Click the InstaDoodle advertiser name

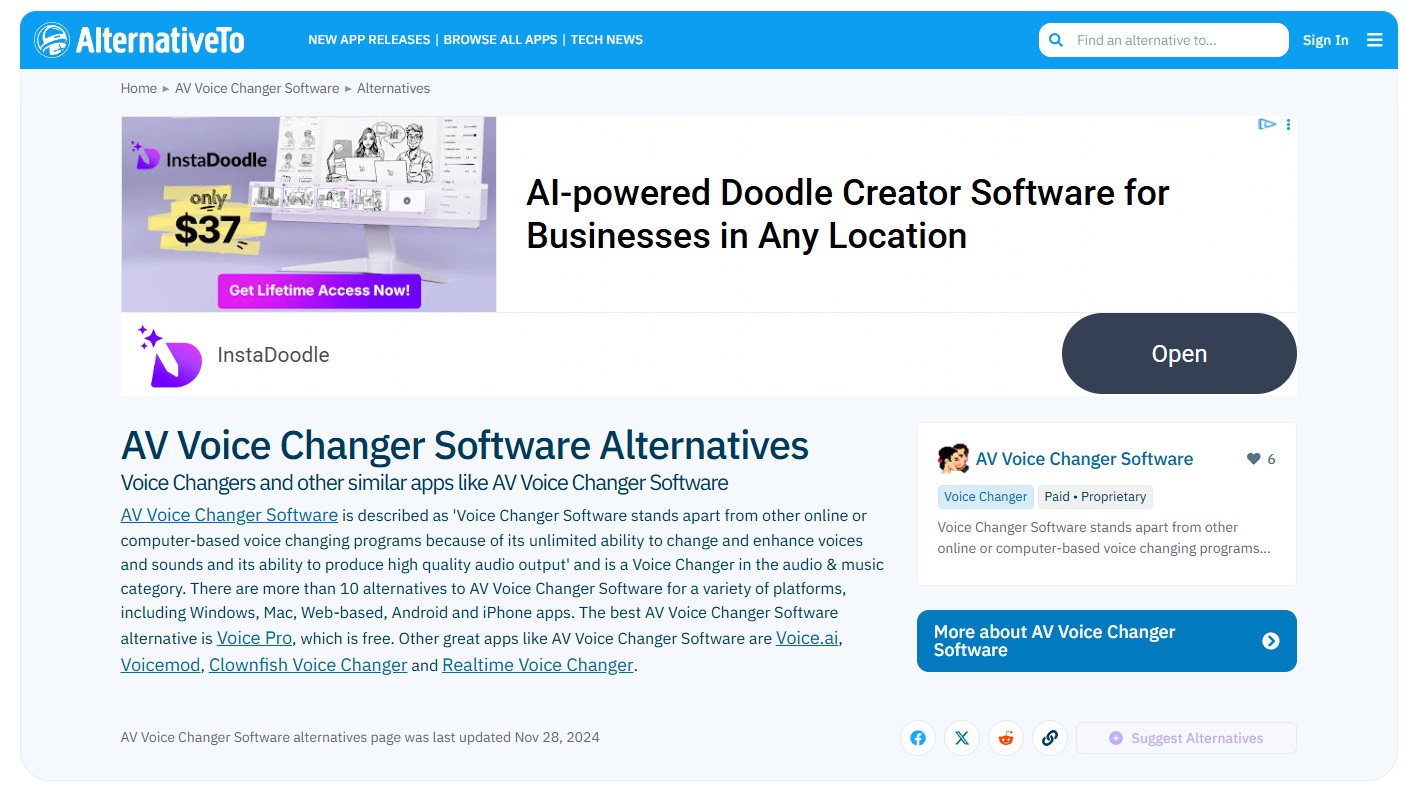[273, 355]
